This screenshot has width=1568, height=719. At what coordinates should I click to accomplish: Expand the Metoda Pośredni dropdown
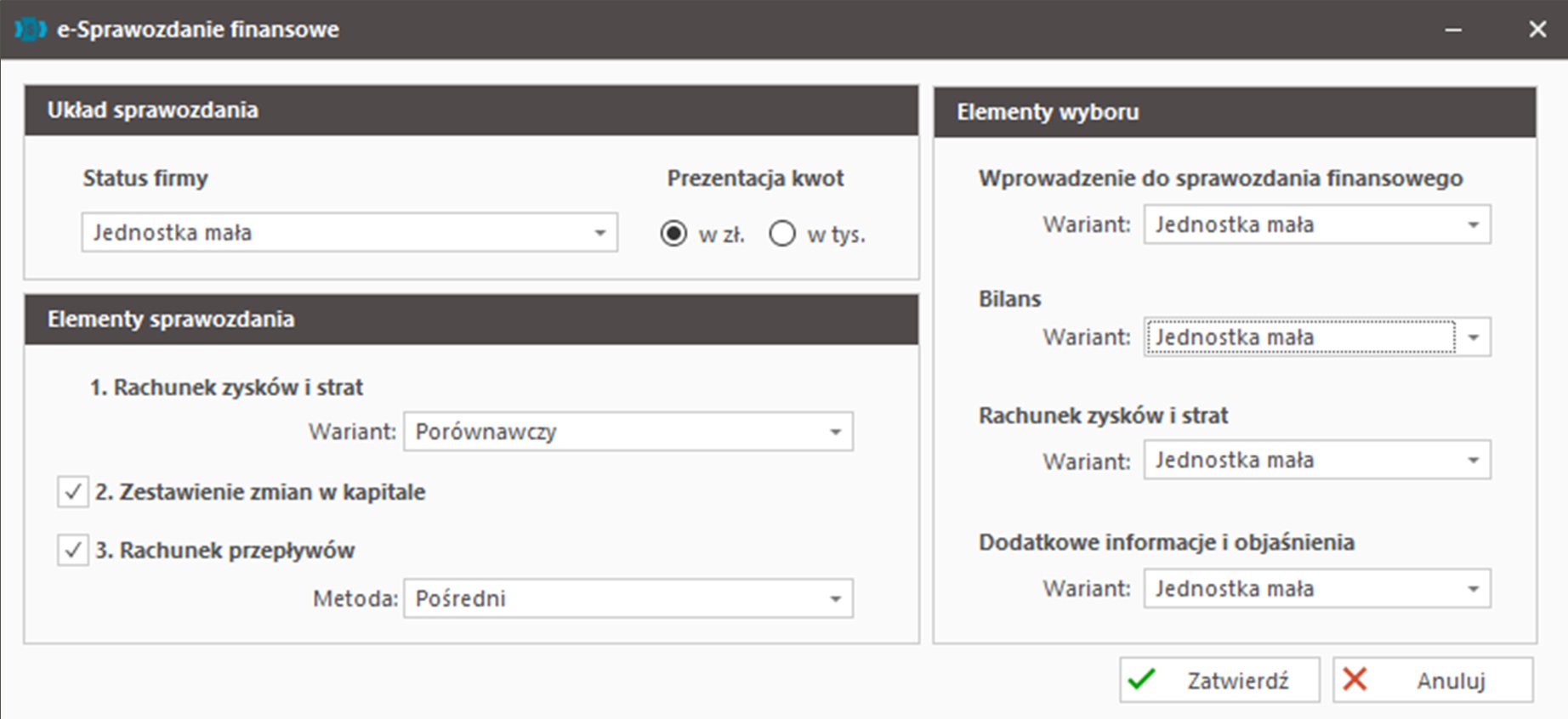pos(835,599)
